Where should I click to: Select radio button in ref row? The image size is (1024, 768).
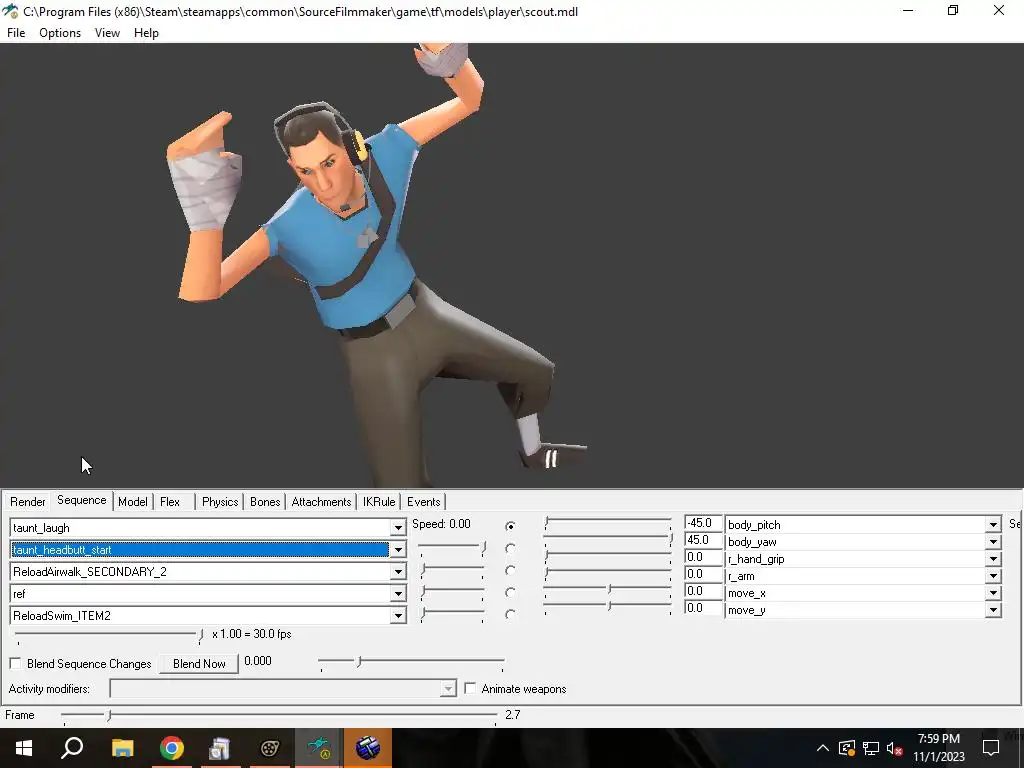(x=510, y=592)
